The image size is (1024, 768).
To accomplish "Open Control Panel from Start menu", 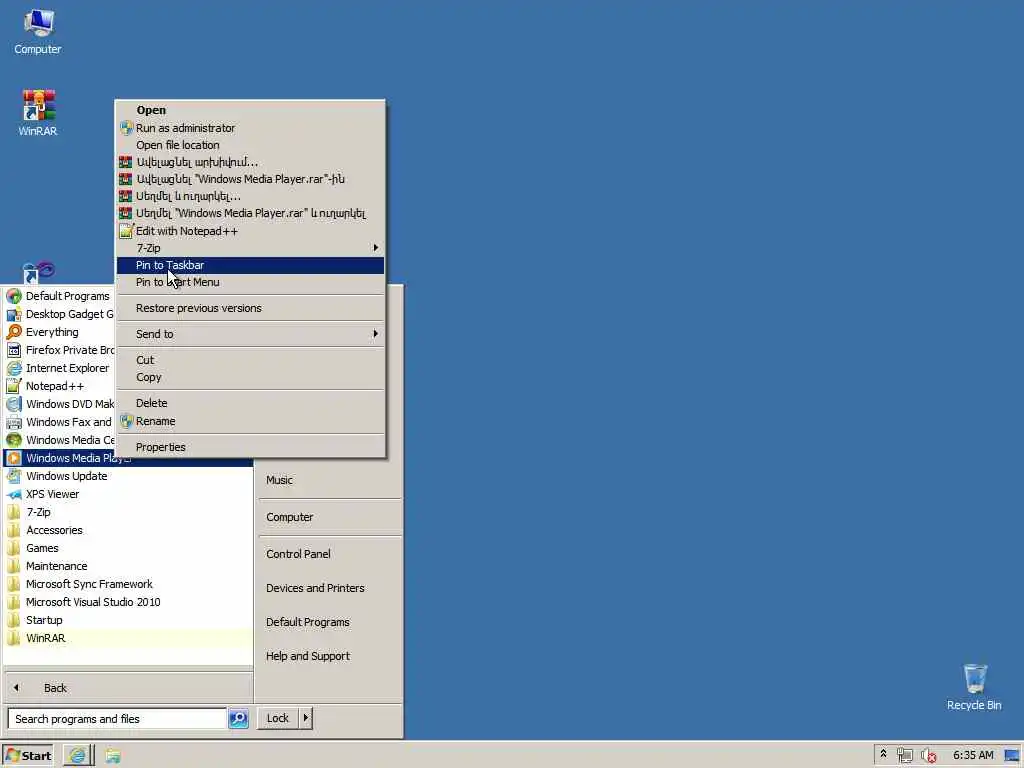I will click(330, 554).
